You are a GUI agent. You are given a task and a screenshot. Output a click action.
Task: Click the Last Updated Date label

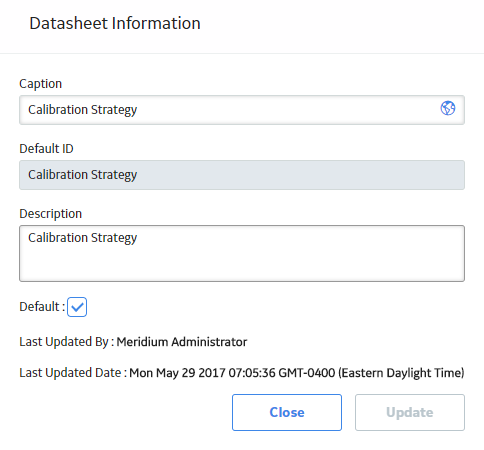click(x=73, y=373)
